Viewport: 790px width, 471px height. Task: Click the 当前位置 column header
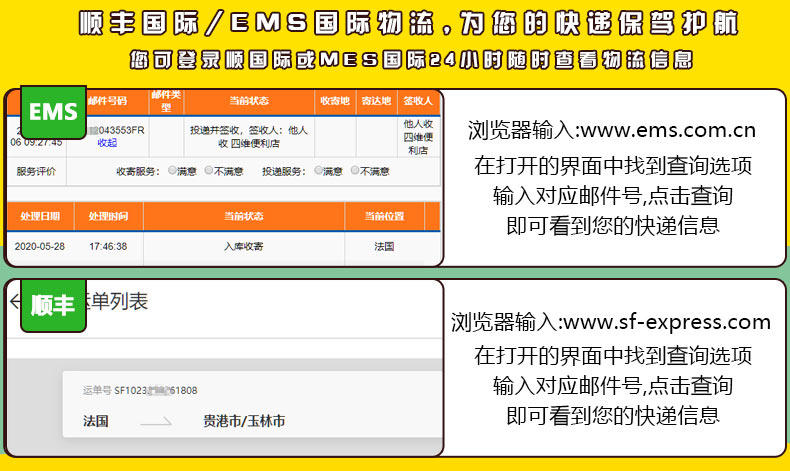(384, 217)
